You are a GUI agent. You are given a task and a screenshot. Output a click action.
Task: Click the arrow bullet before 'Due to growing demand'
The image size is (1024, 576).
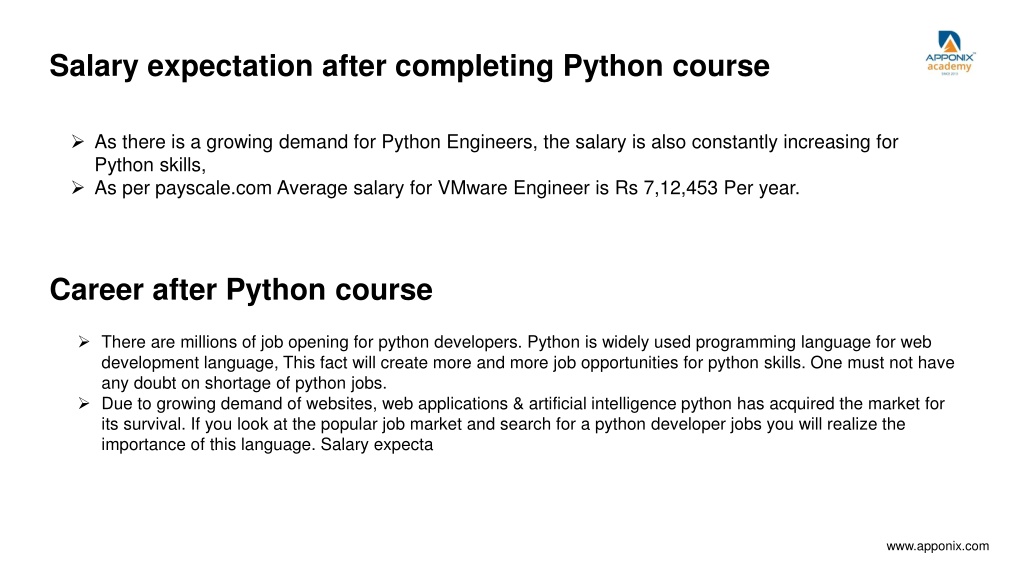(x=84, y=404)
